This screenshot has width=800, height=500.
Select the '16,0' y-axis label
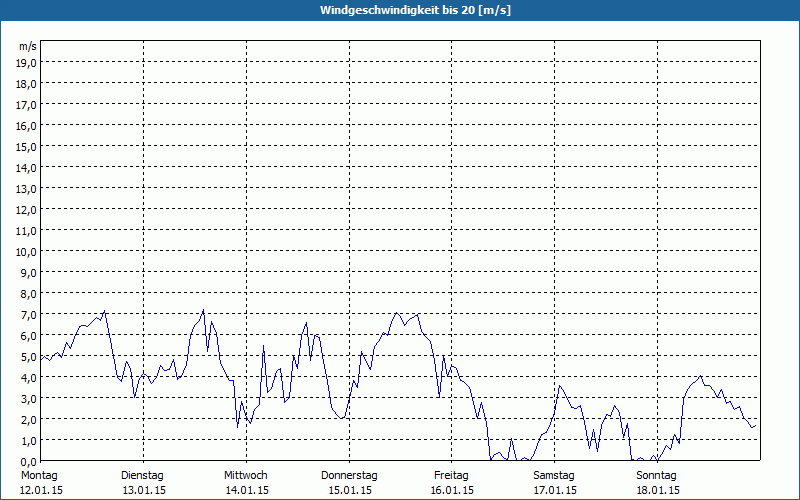click(x=26, y=126)
